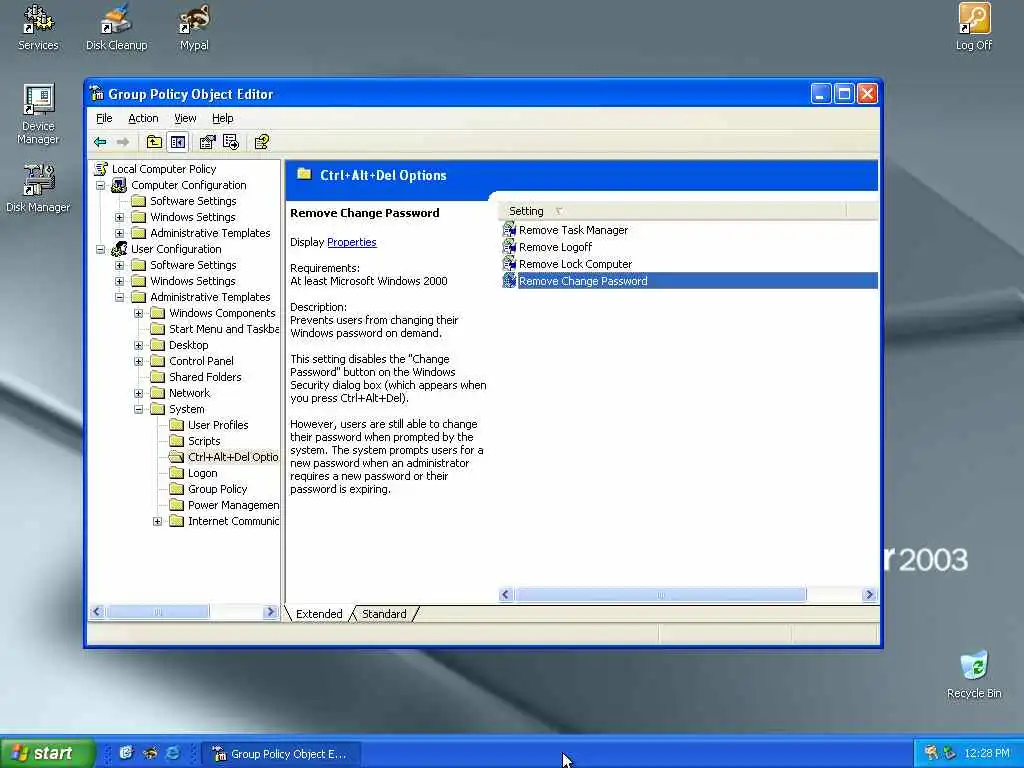This screenshot has width=1024, height=768.
Task: Expand the Network folder node
Action: coord(138,393)
